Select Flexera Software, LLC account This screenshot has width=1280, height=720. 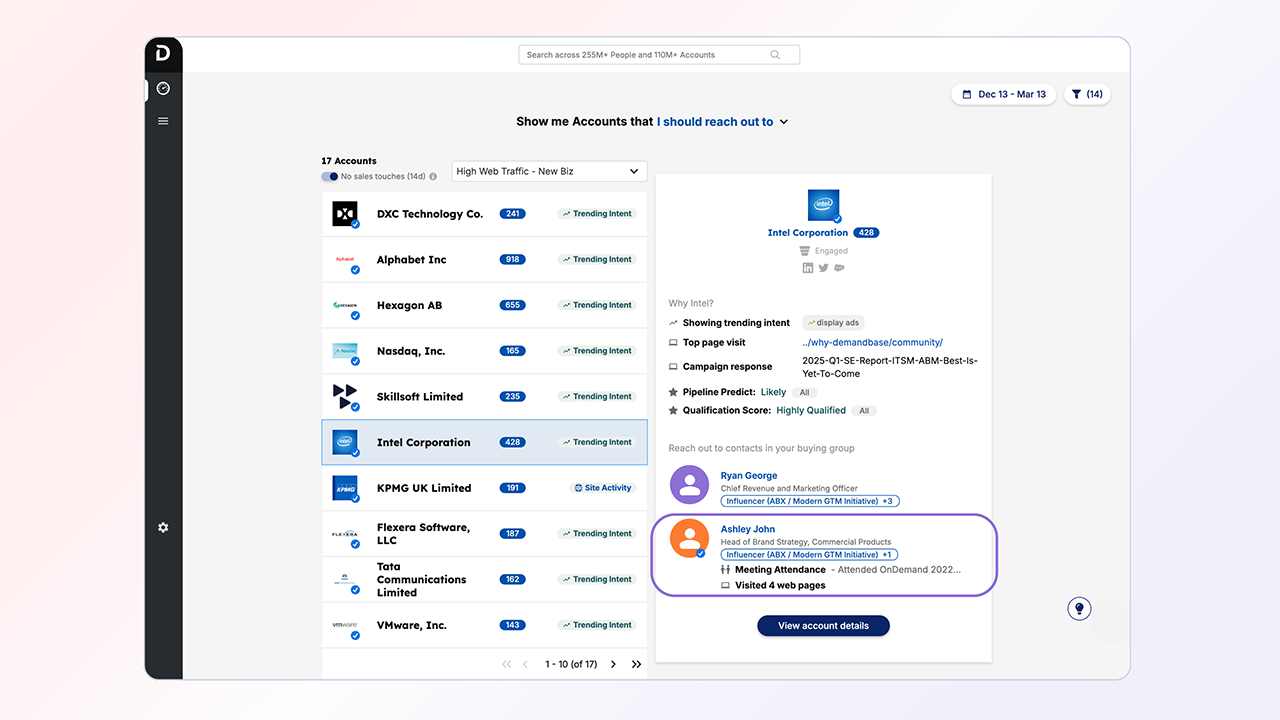(x=484, y=534)
